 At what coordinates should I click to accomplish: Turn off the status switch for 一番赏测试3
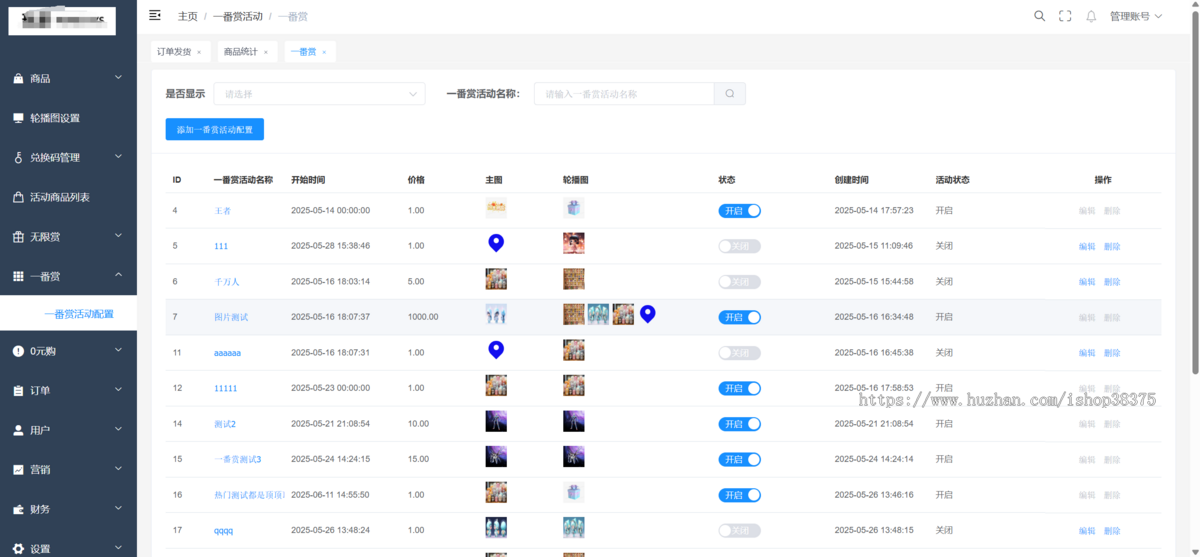tap(739, 459)
